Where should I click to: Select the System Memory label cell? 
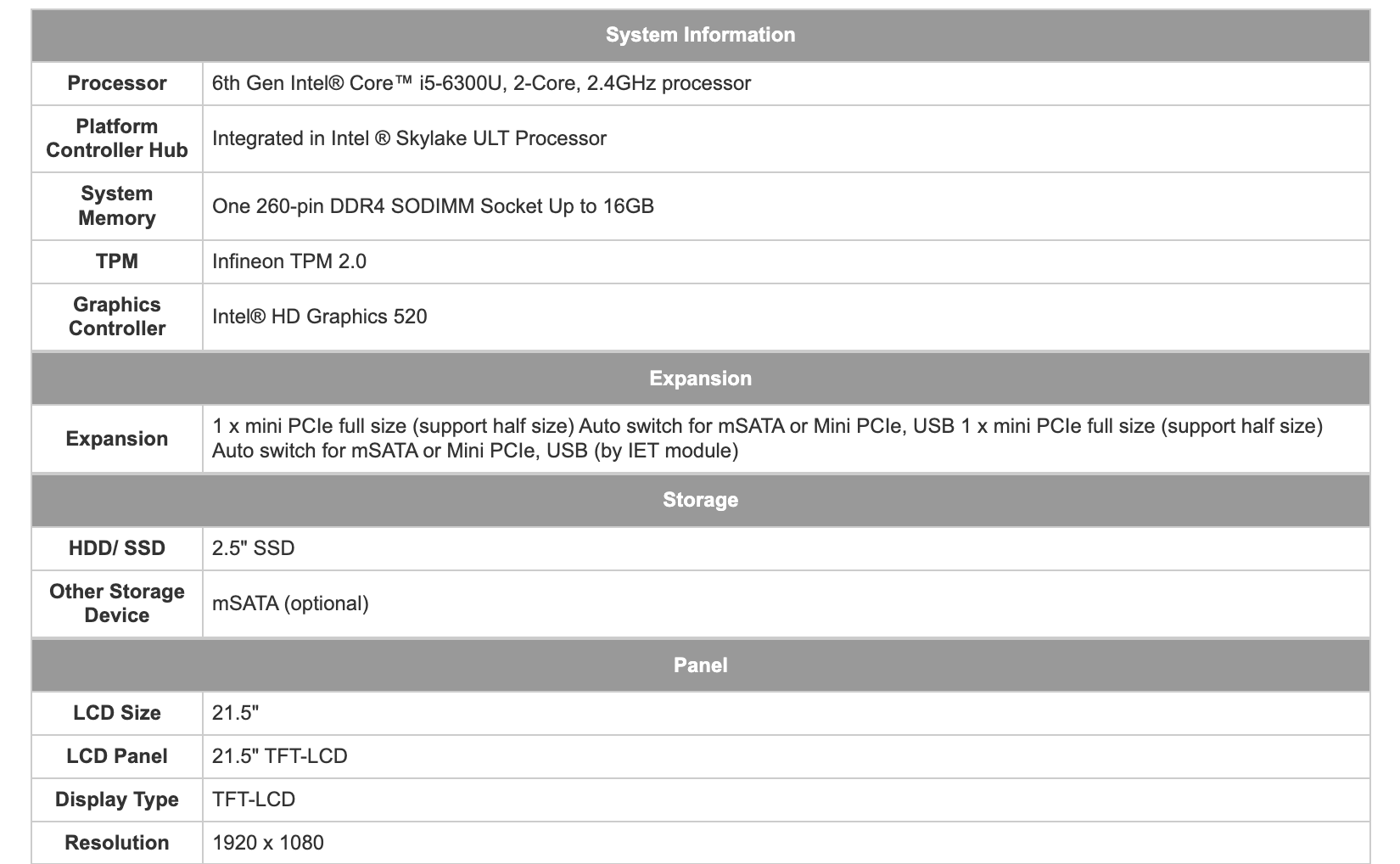117,206
